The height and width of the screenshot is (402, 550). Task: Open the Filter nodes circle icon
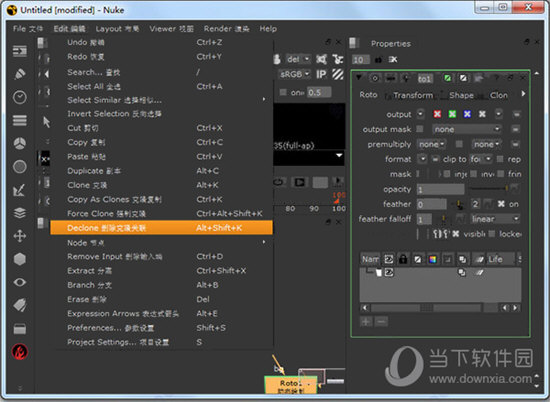20,167
